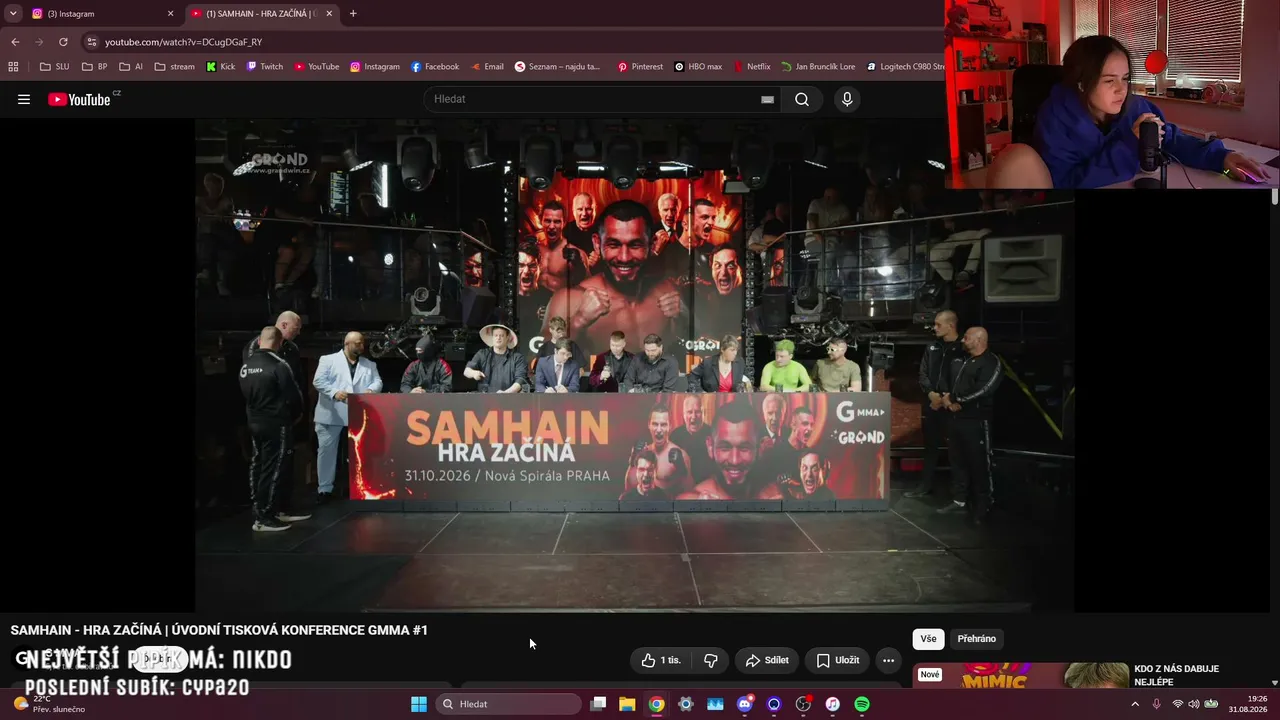
Task: Like the video (1 tis.)
Action: point(661,660)
